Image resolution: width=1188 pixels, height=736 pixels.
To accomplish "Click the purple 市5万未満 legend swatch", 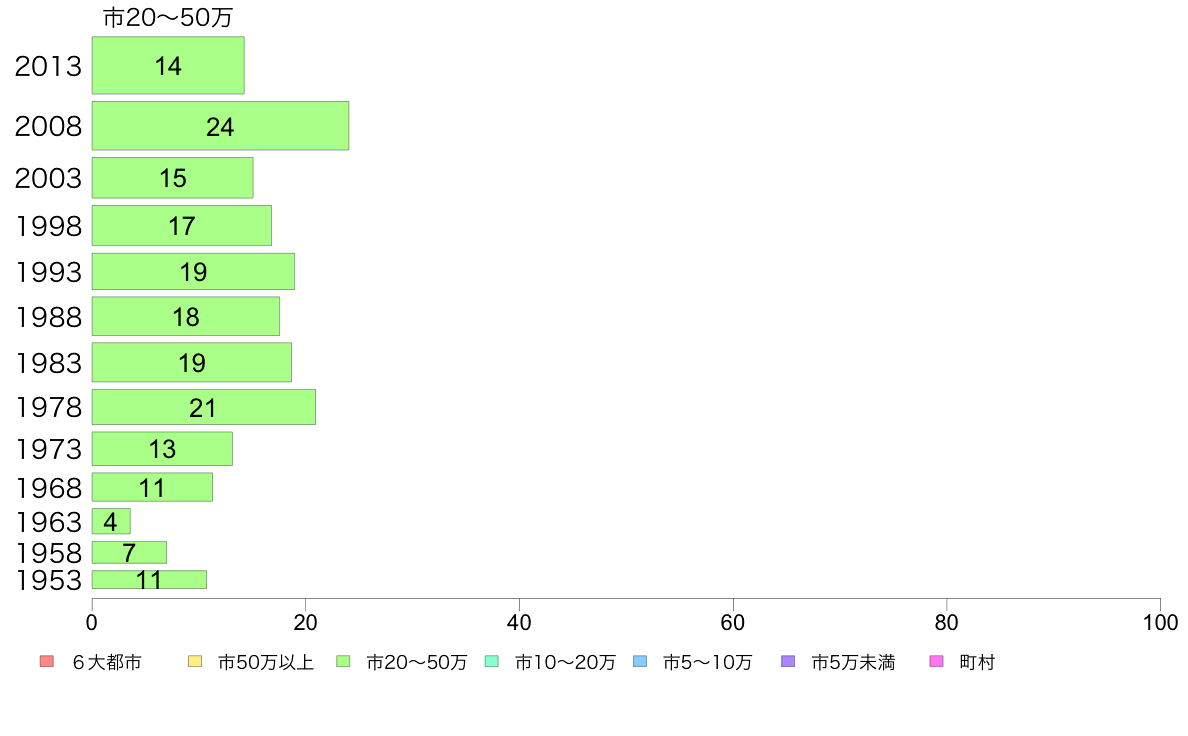I will [x=788, y=662].
